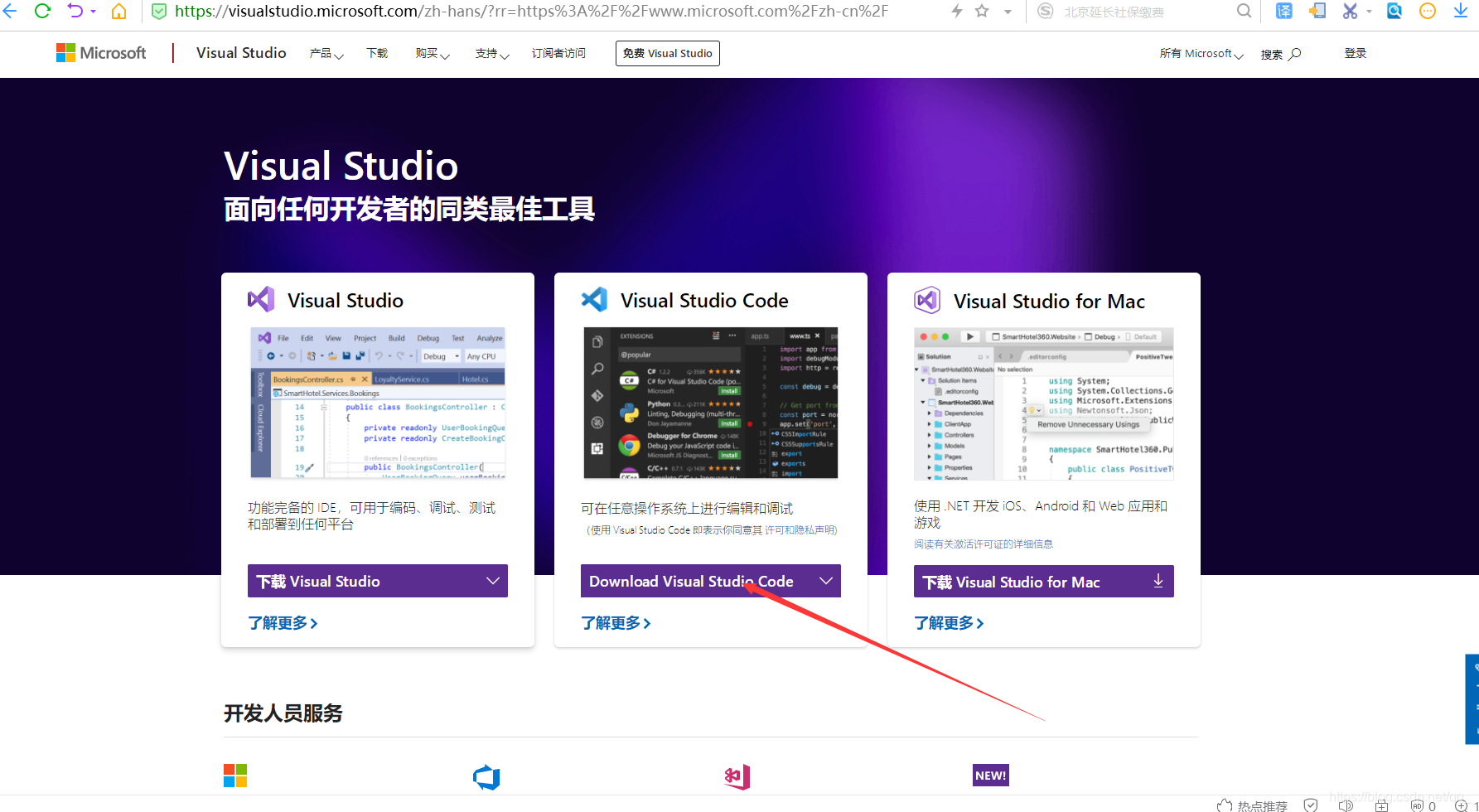Open the VS Code extensions screenshot thumbnail
The image size is (1479, 812).
[711, 403]
